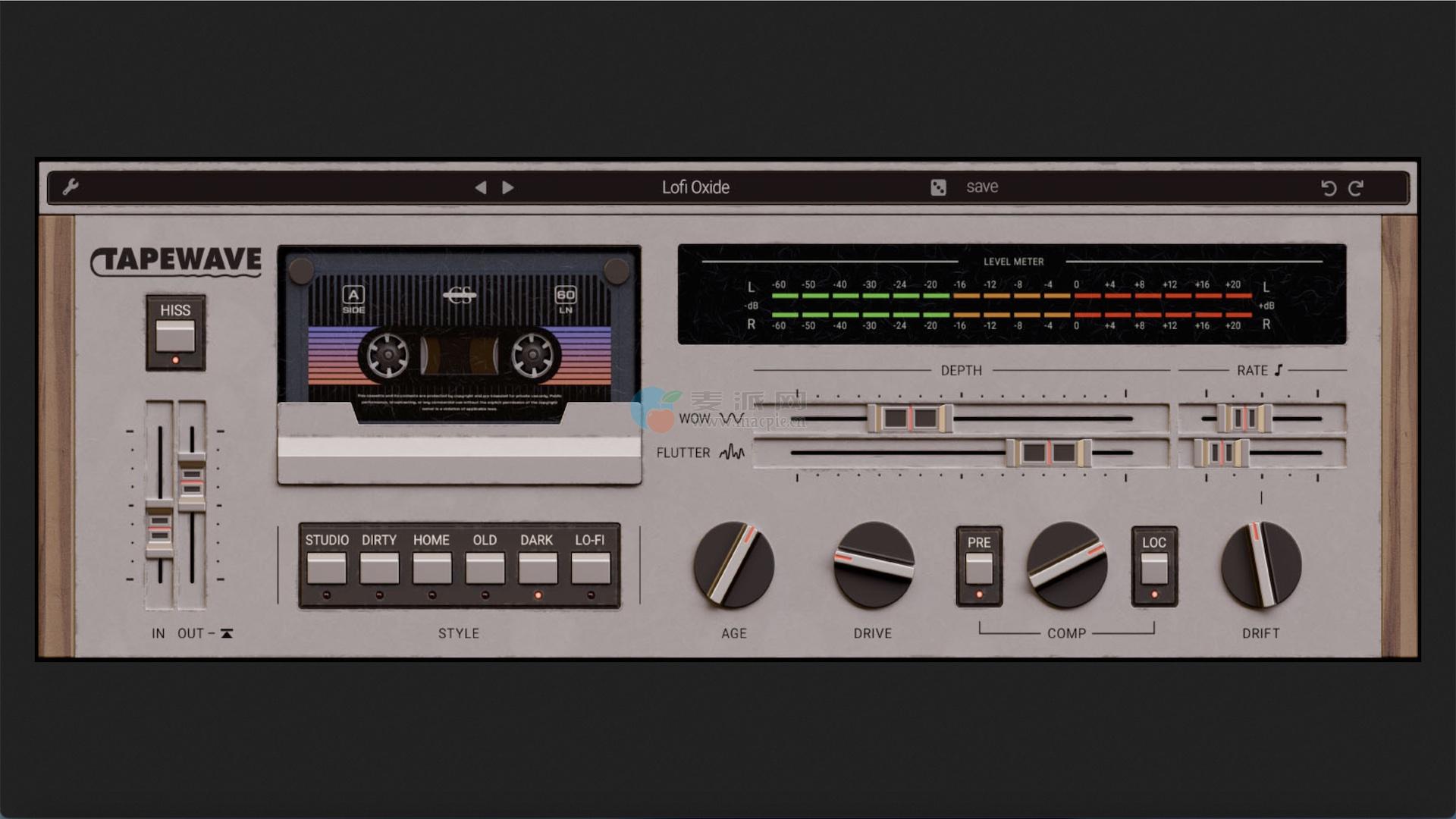This screenshot has width=1456, height=819.
Task: Click the undo arrow icon
Action: [x=1328, y=188]
